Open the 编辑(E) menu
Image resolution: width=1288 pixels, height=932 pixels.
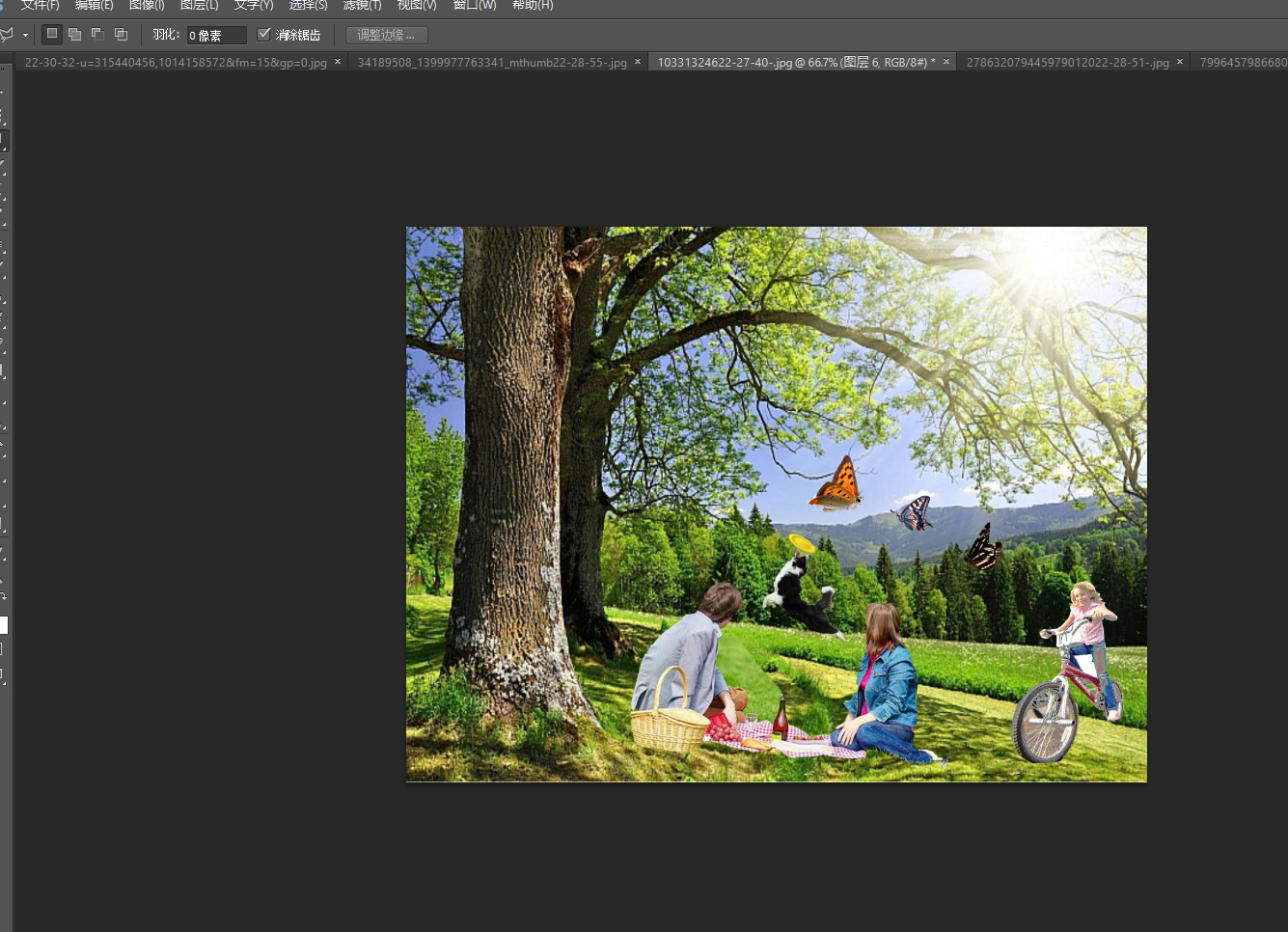coord(94,5)
